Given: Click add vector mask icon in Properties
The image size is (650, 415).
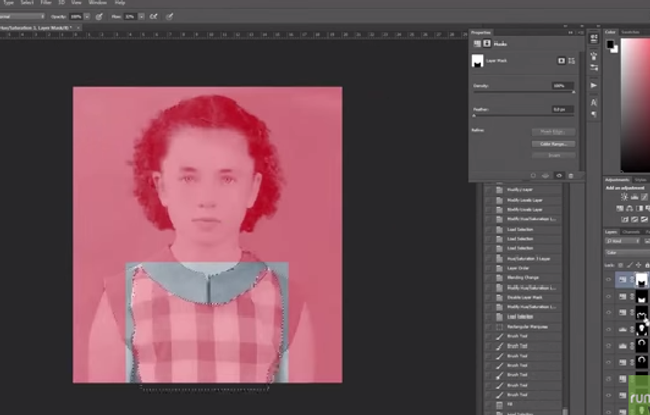Looking at the screenshot, I should pos(572,61).
